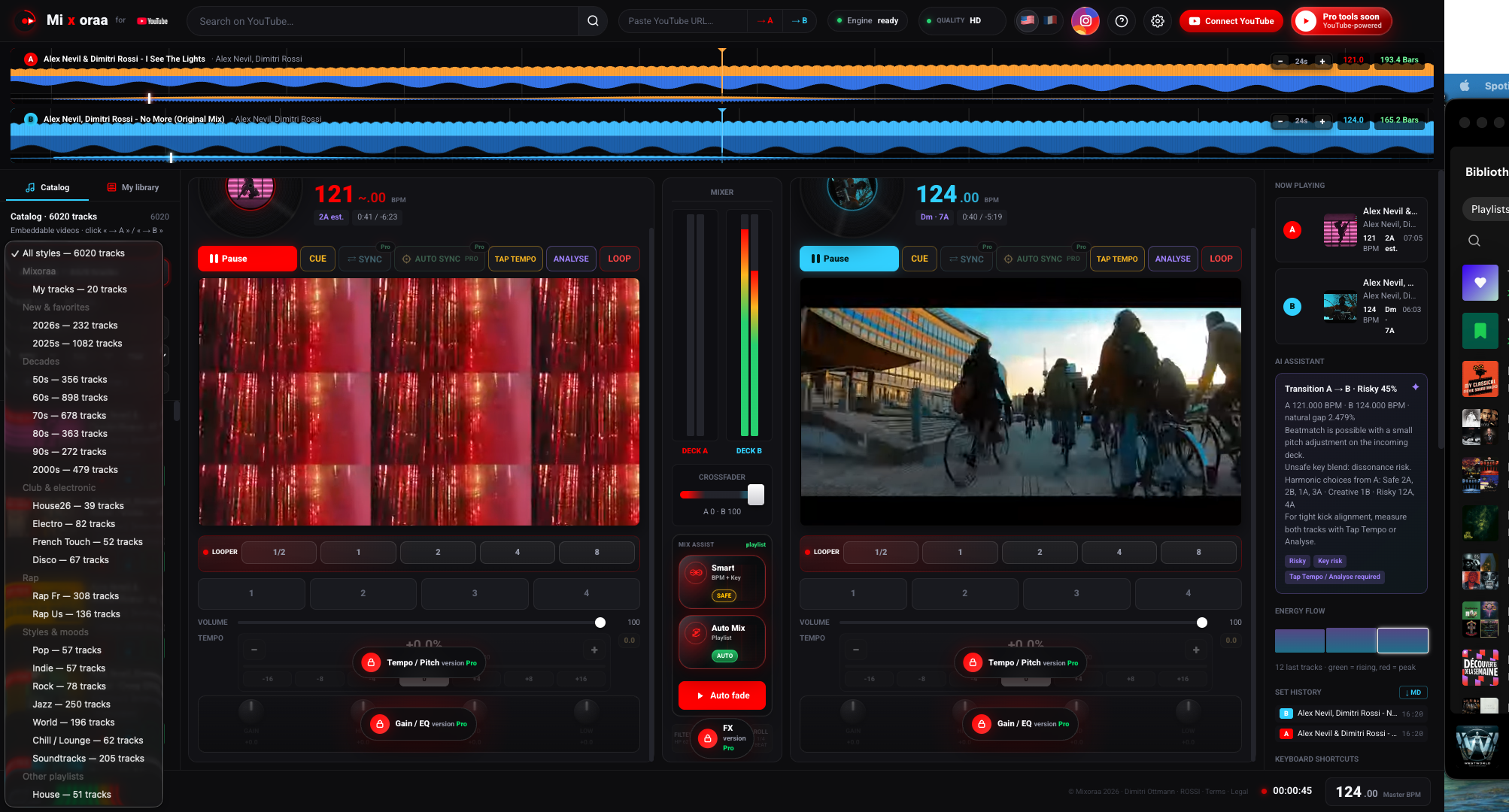Toggle the SAFE mode pill

click(724, 595)
